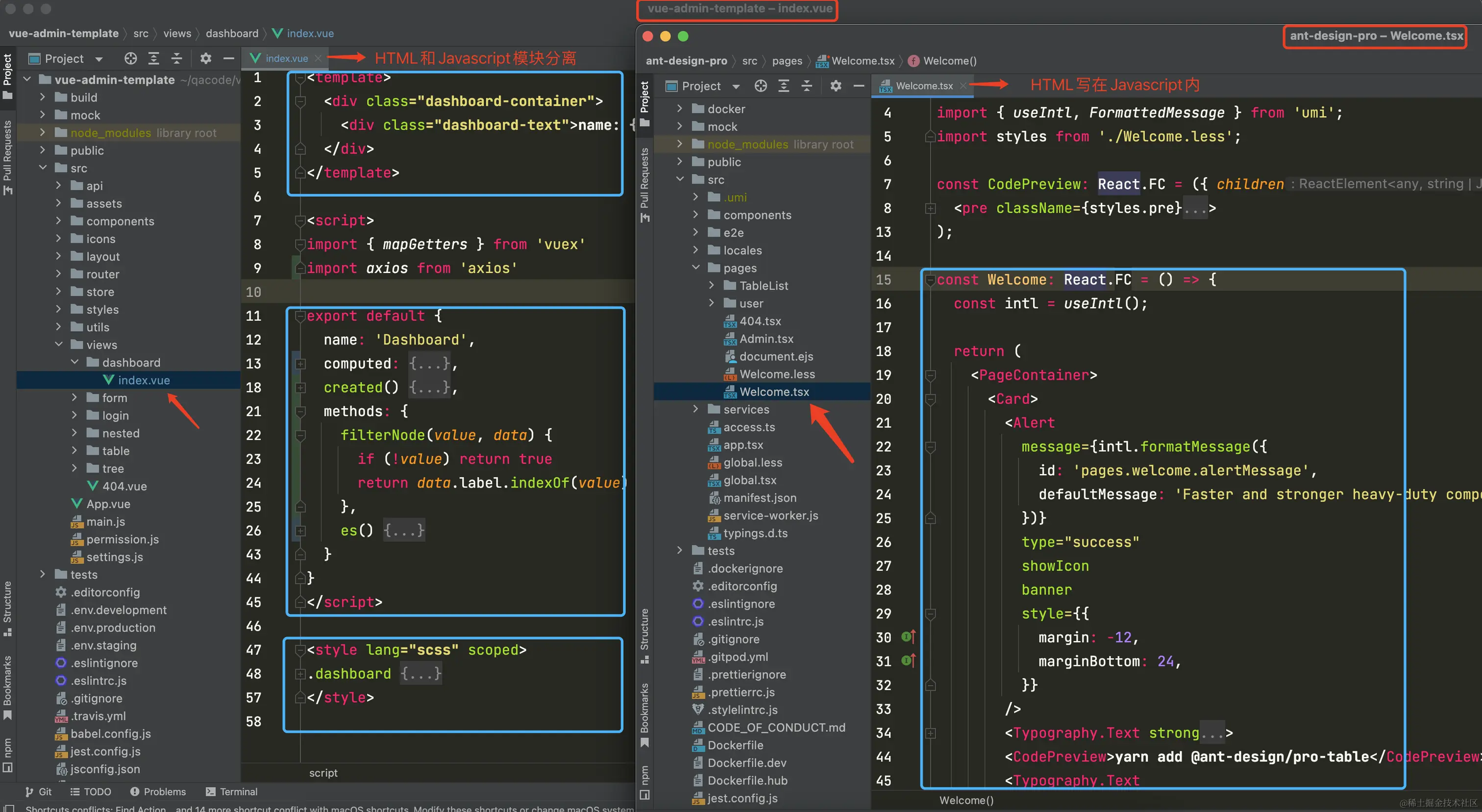Open settings gear in right Project panel

tap(836, 86)
